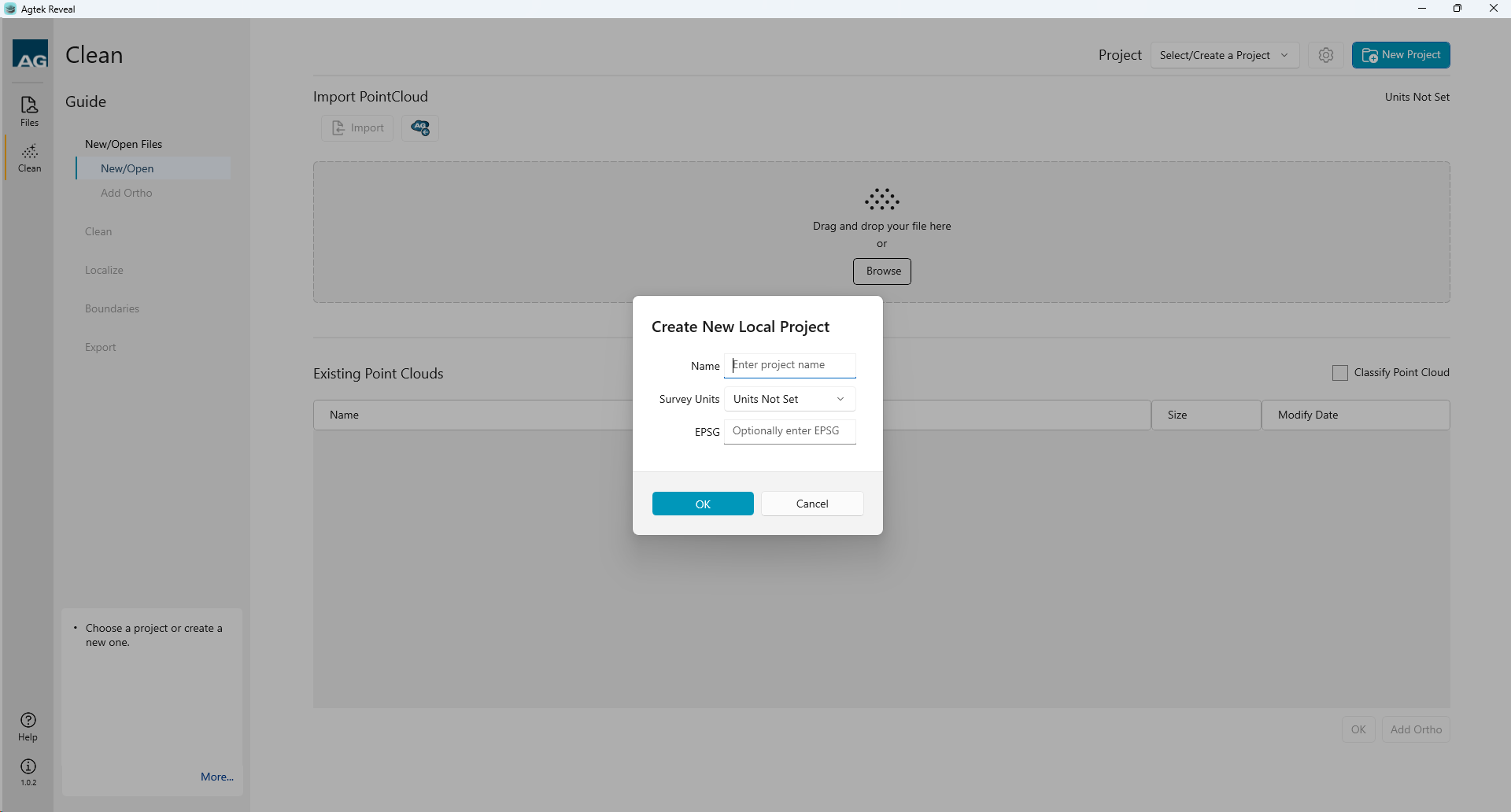Open the Help icon

(x=28, y=726)
